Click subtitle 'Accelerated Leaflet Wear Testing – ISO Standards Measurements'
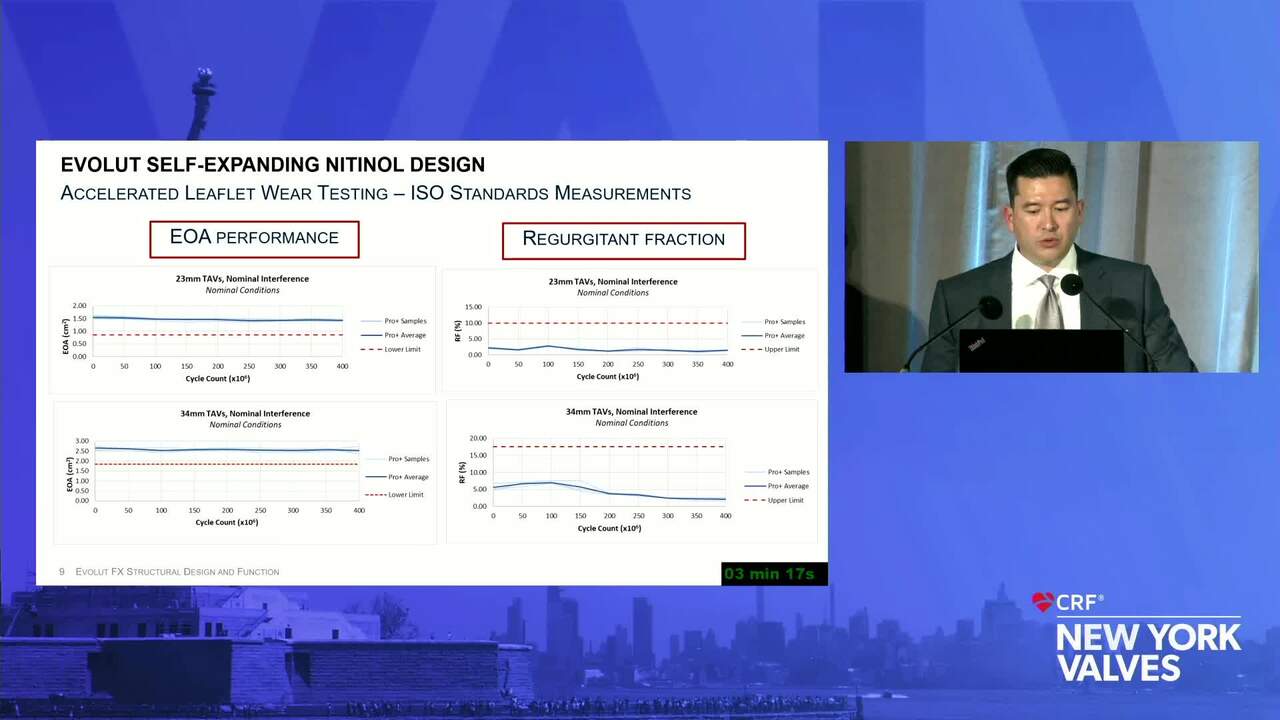Viewport: 1280px width, 720px height. click(x=376, y=193)
